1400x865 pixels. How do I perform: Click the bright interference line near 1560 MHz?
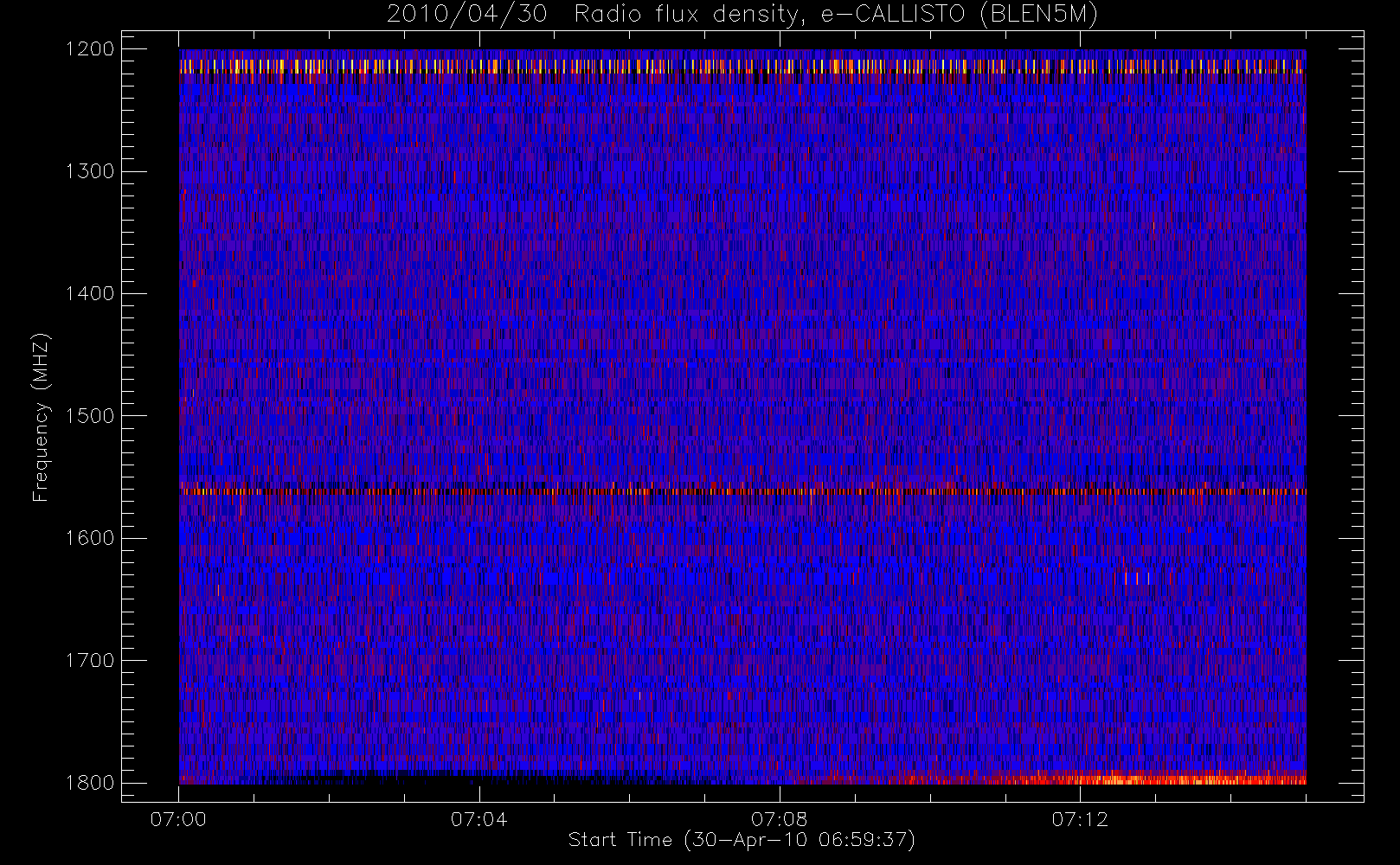742,491
